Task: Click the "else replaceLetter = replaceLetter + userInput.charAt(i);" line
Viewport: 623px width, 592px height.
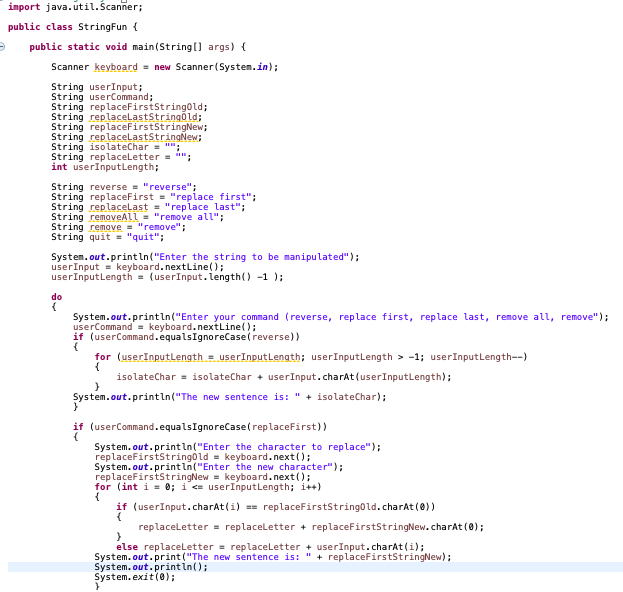Action: pyautogui.click(x=270, y=547)
